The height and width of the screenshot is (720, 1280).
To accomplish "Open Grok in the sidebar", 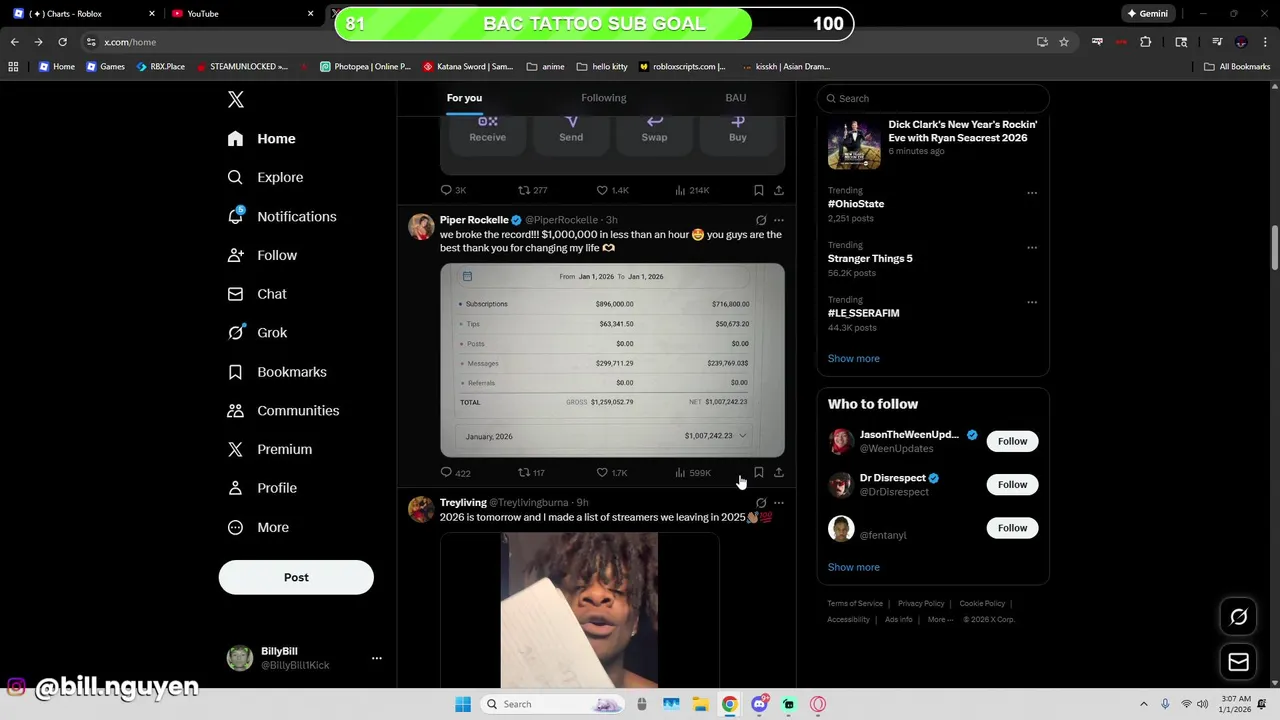I will tap(257, 333).
